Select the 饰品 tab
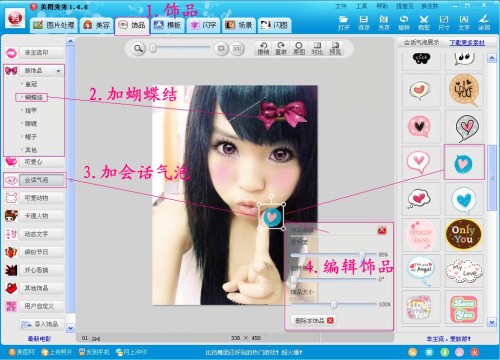The image size is (500, 360). pyautogui.click(x=132, y=25)
